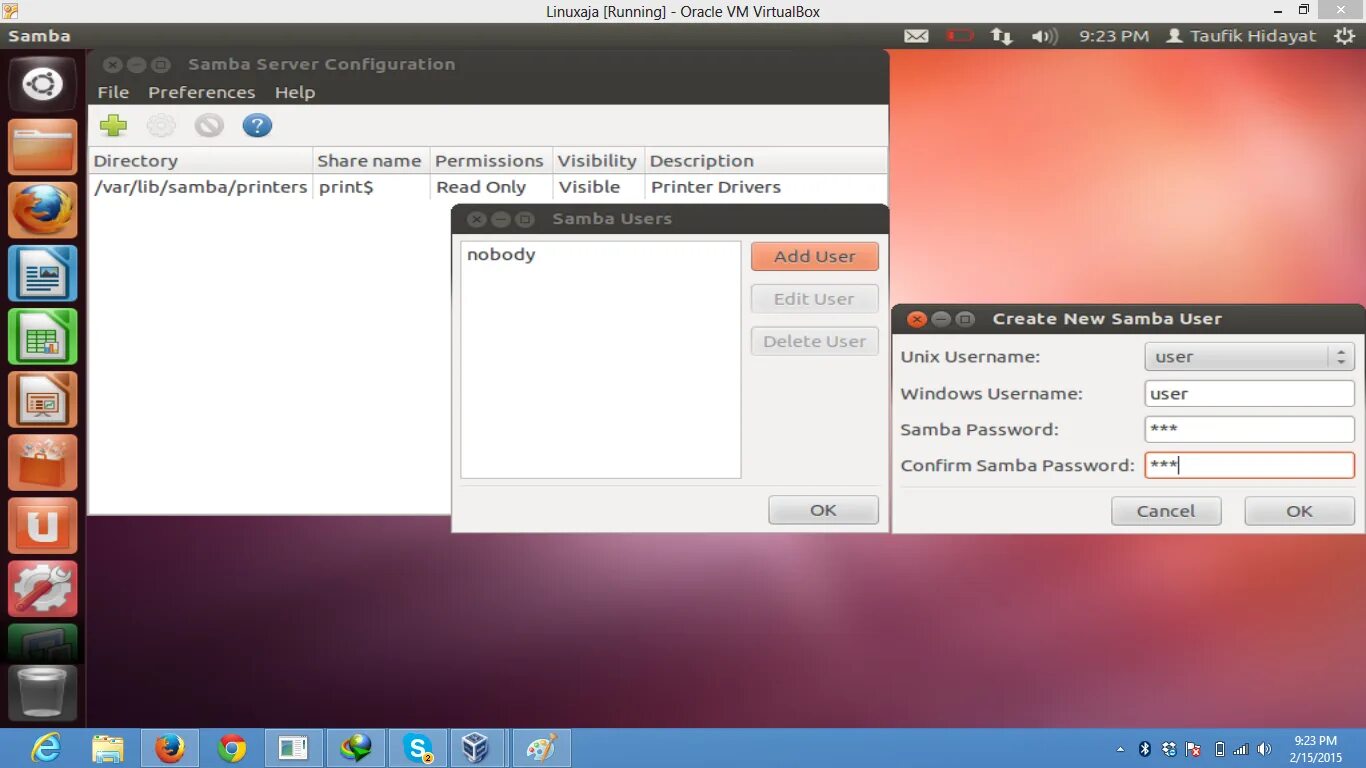Image resolution: width=1366 pixels, height=768 pixels.
Task: Cancel the Create New Samba User dialog
Action: [x=1166, y=511]
